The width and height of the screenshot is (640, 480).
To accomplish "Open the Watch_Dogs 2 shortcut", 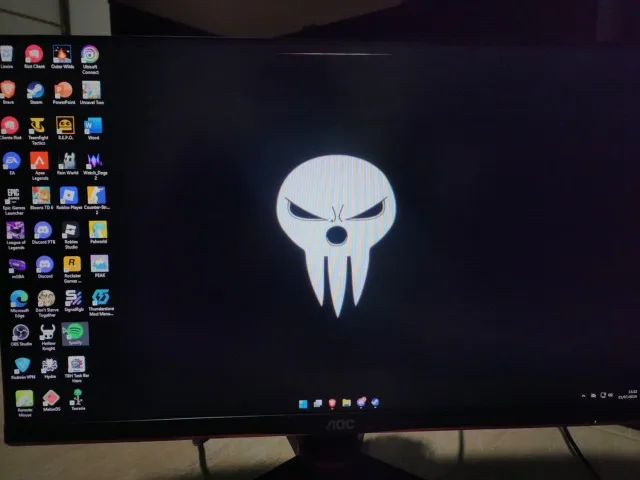I will pos(96,166).
